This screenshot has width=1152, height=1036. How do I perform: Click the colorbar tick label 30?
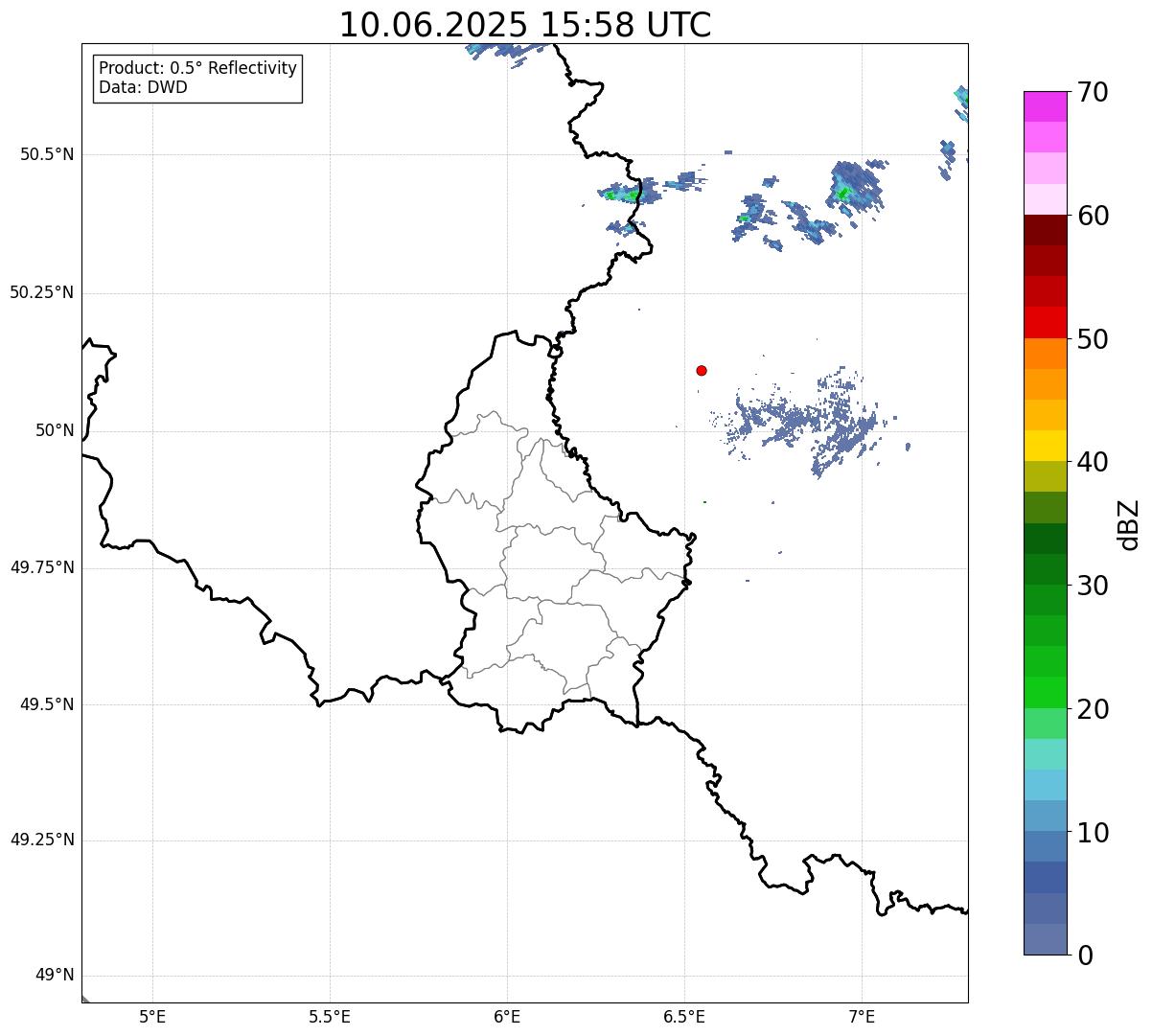point(1092,586)
